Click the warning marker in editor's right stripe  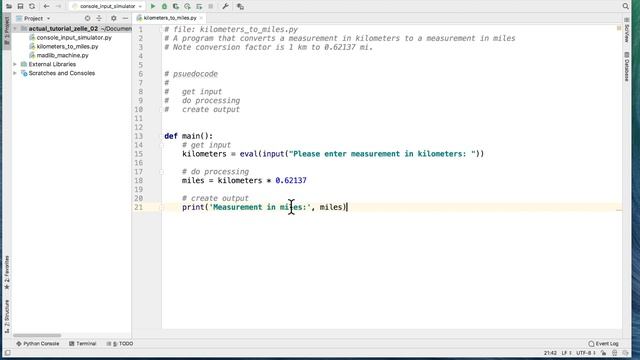619,28
